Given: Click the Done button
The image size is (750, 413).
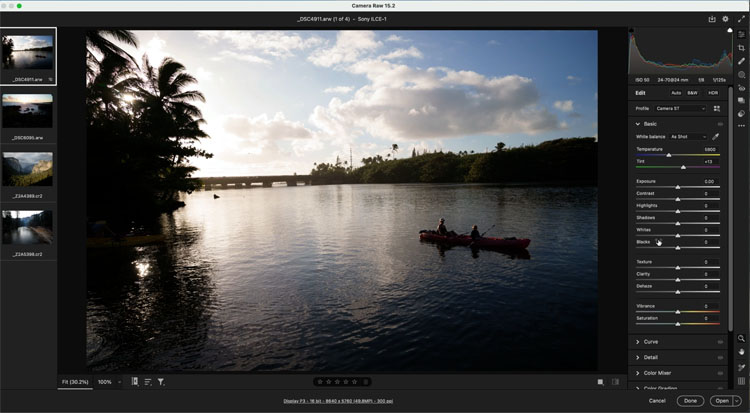Looking at the screenshot, I should tap(690, 401).
